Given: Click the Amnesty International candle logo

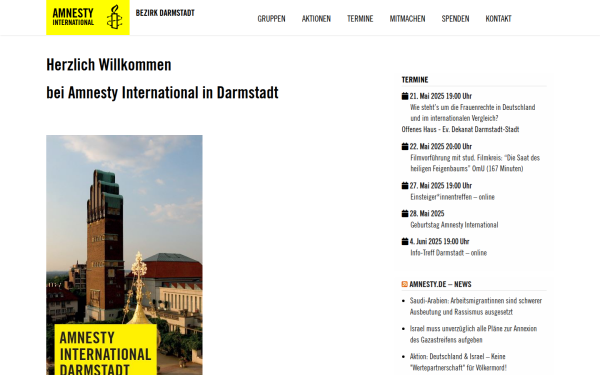Looking at the screenshot, I should point(114,17).
